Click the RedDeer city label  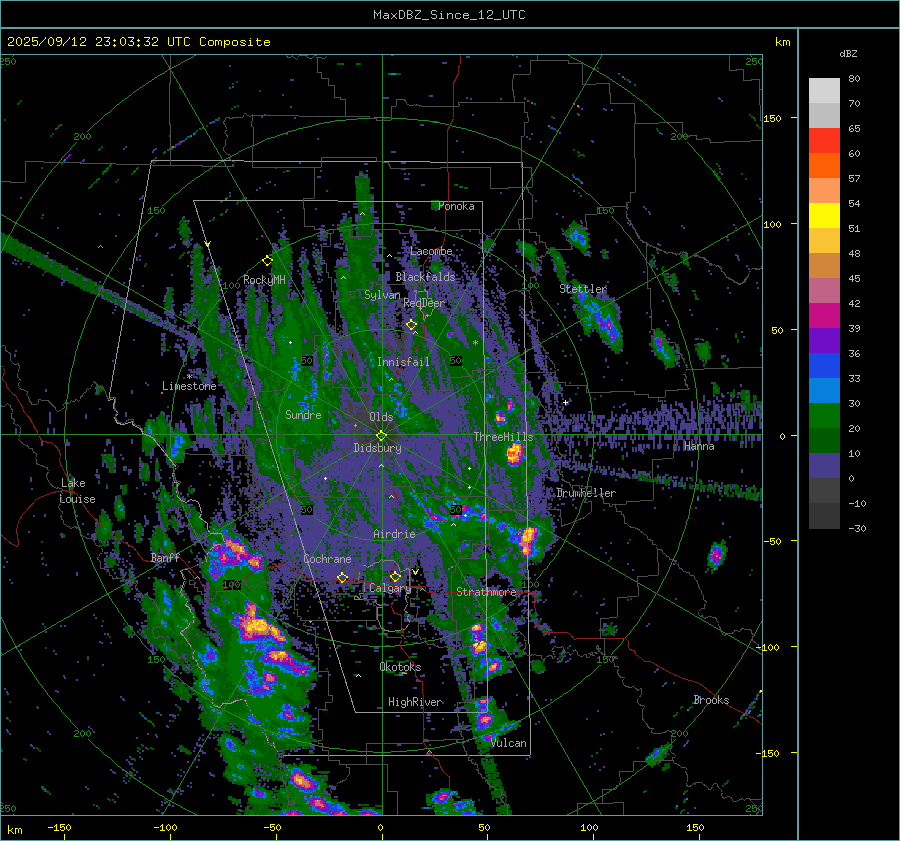click(424, 303)
